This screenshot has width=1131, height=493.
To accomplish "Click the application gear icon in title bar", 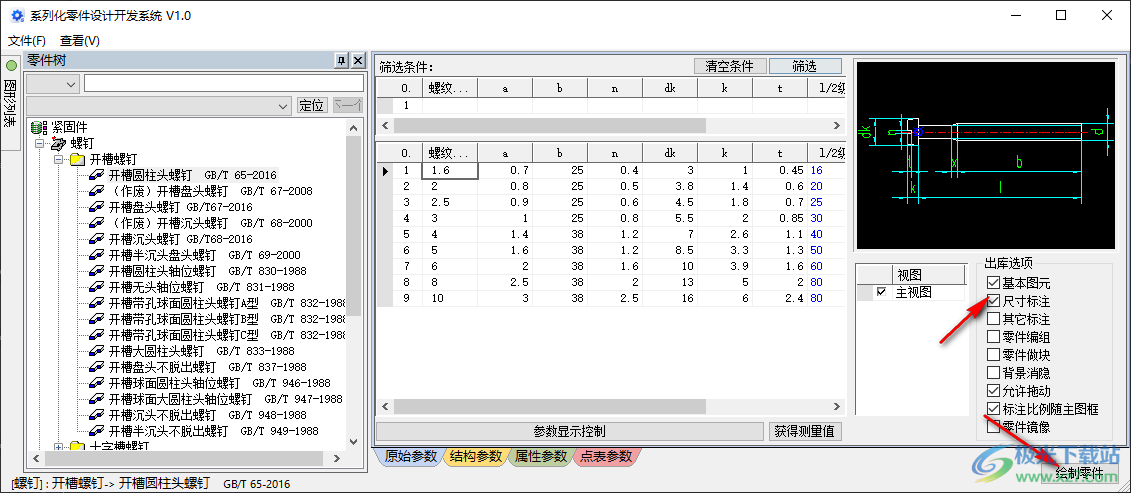I will [17, 15].
